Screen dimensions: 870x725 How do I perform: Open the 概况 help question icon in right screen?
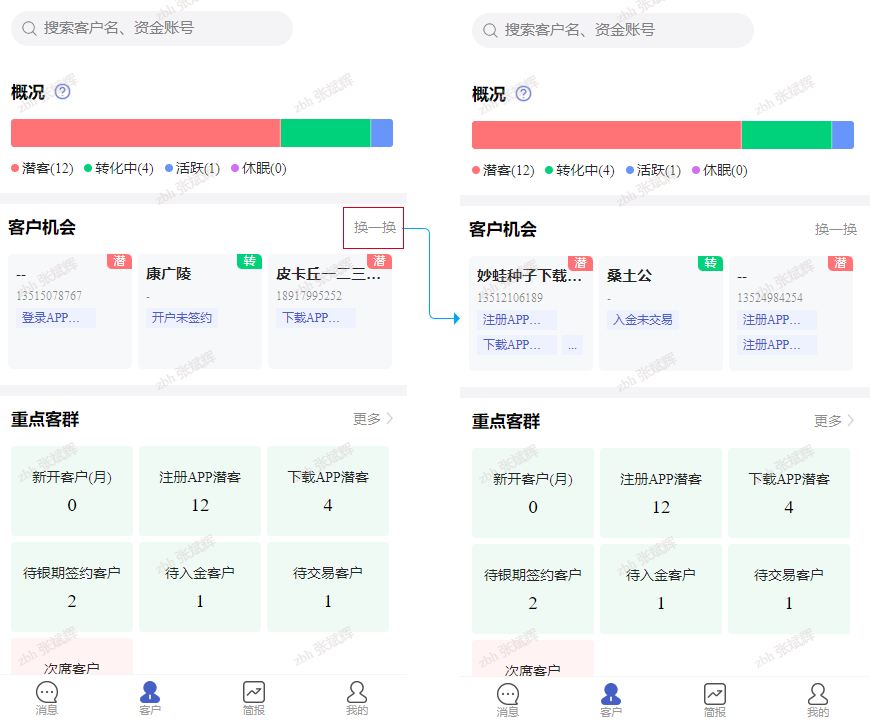coord(523,94)
